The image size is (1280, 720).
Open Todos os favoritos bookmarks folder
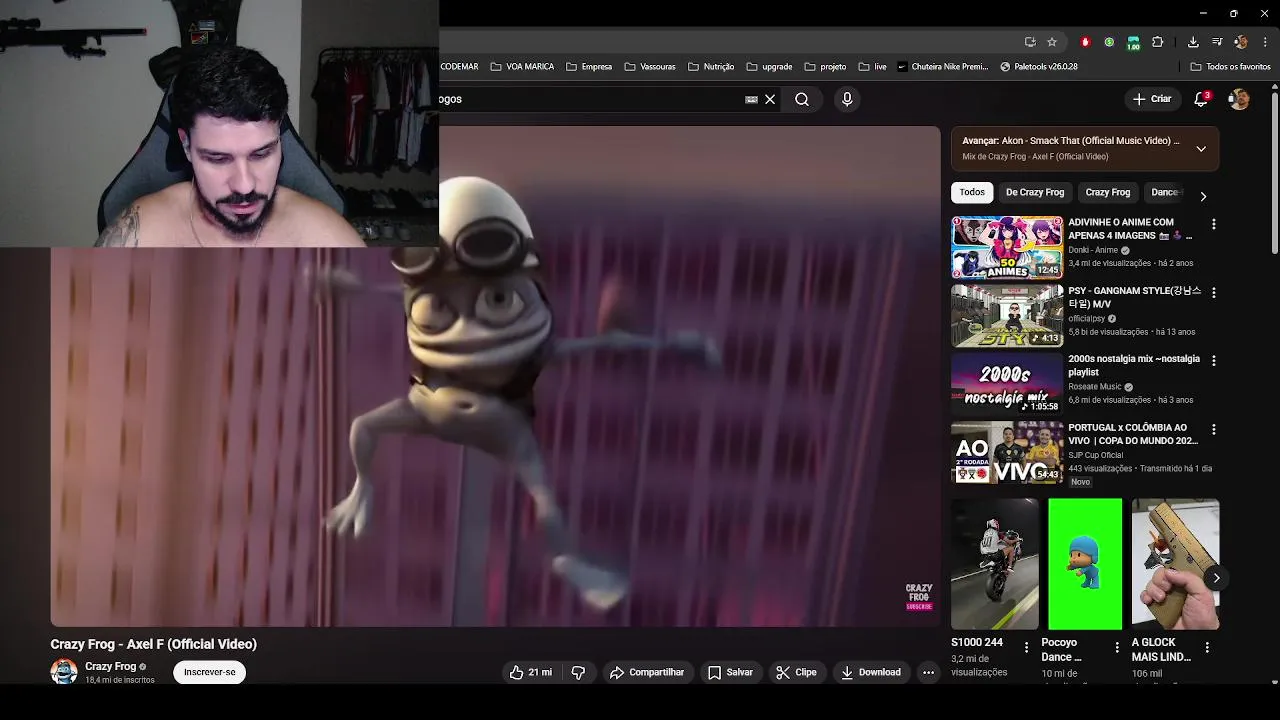pos(1230,67)
